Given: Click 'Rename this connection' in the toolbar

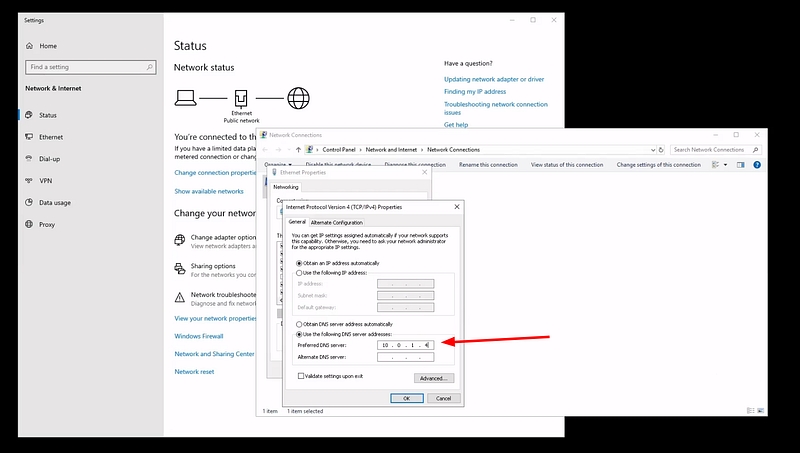Looking at the screenshot, I should (488, 164).
